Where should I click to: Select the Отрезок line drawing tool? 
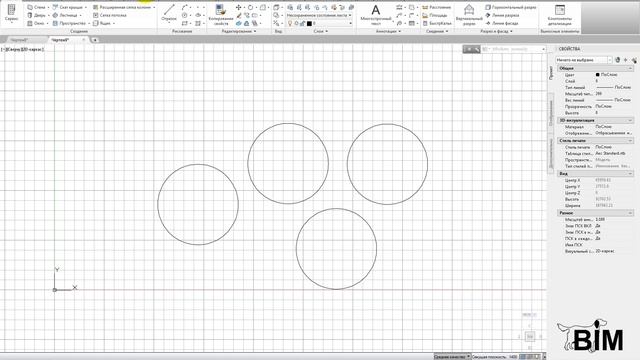(x=169, y=12)
